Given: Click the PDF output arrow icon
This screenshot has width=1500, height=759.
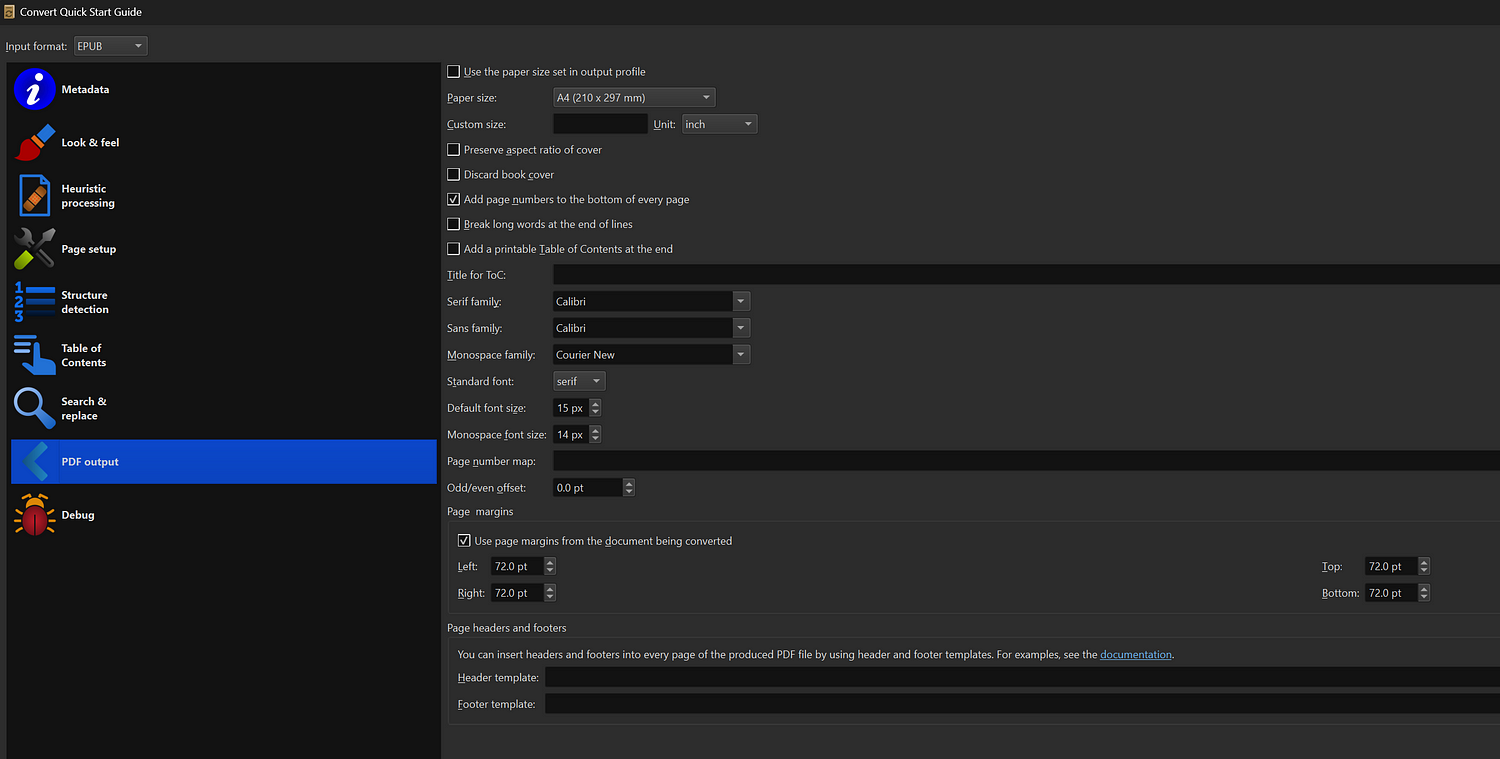Looking at the screenshot, I should [x=34, y=462].
